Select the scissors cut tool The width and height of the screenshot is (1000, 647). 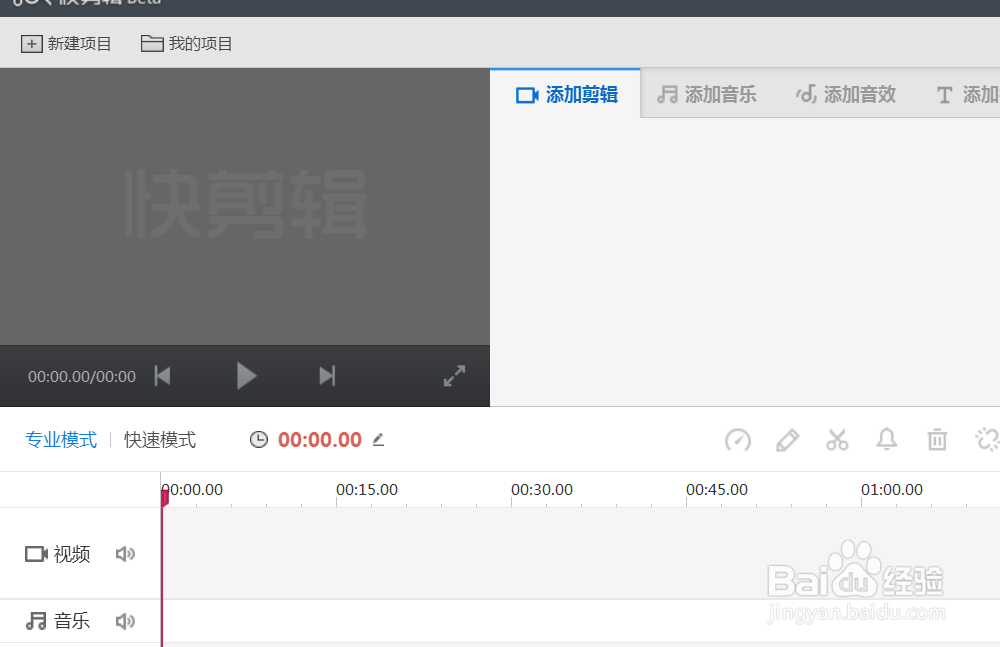837,440
